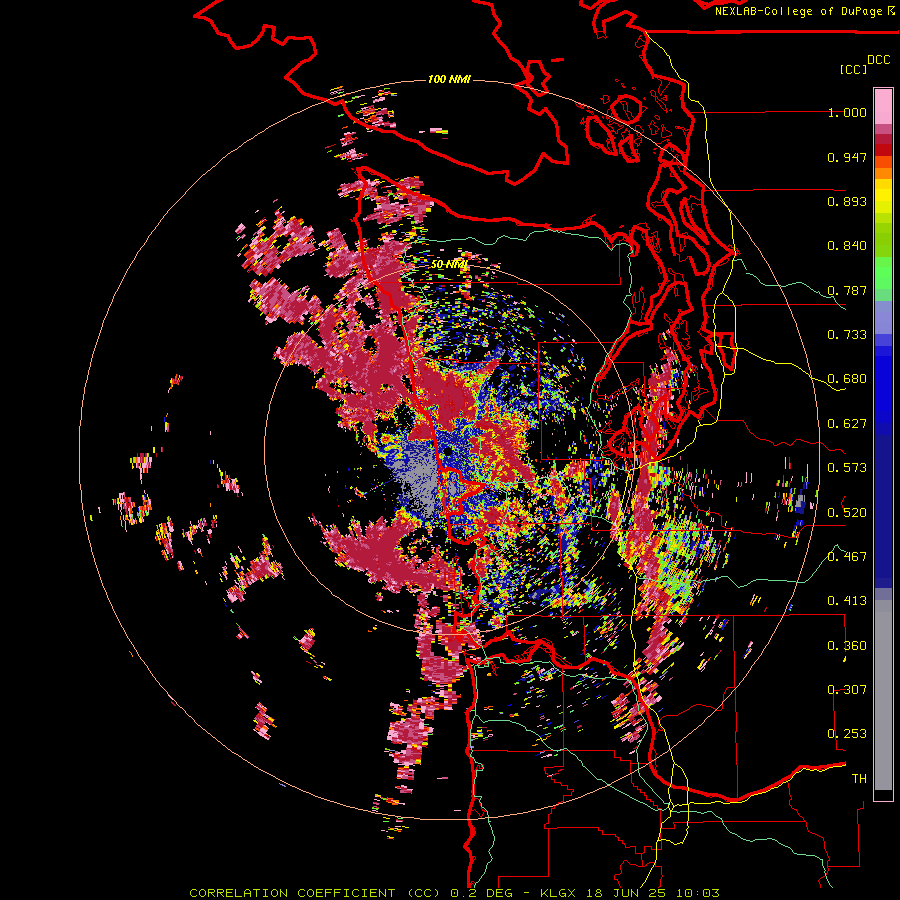Click the gray lower segment of color bar
This screenshot has height=900, width=900.
(883, 695)
